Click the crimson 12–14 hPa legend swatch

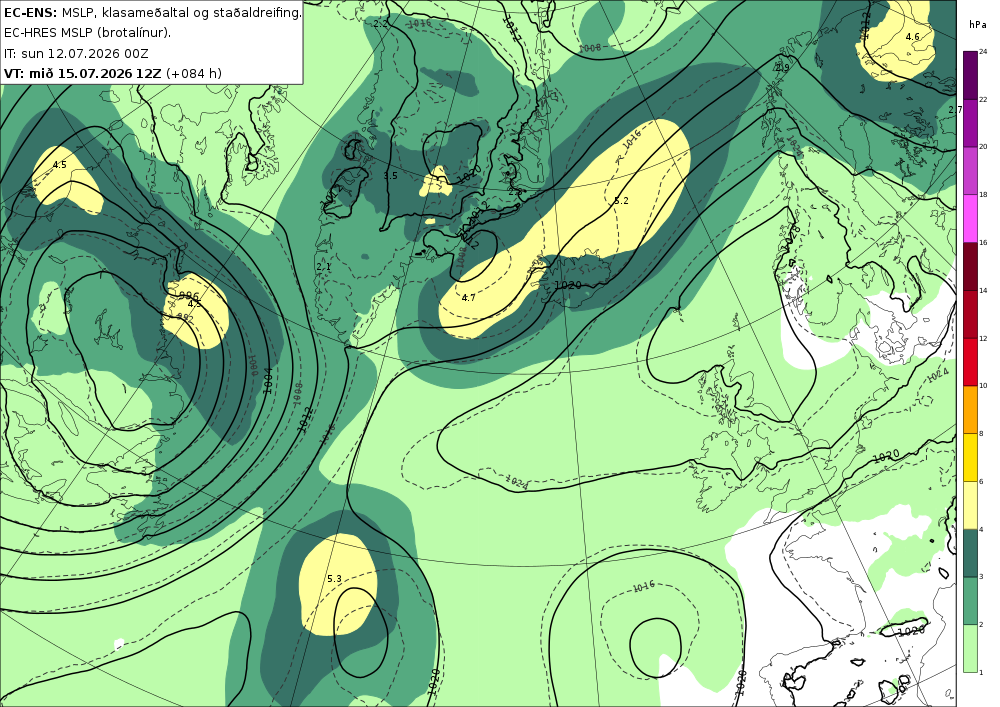click(970, 313)
